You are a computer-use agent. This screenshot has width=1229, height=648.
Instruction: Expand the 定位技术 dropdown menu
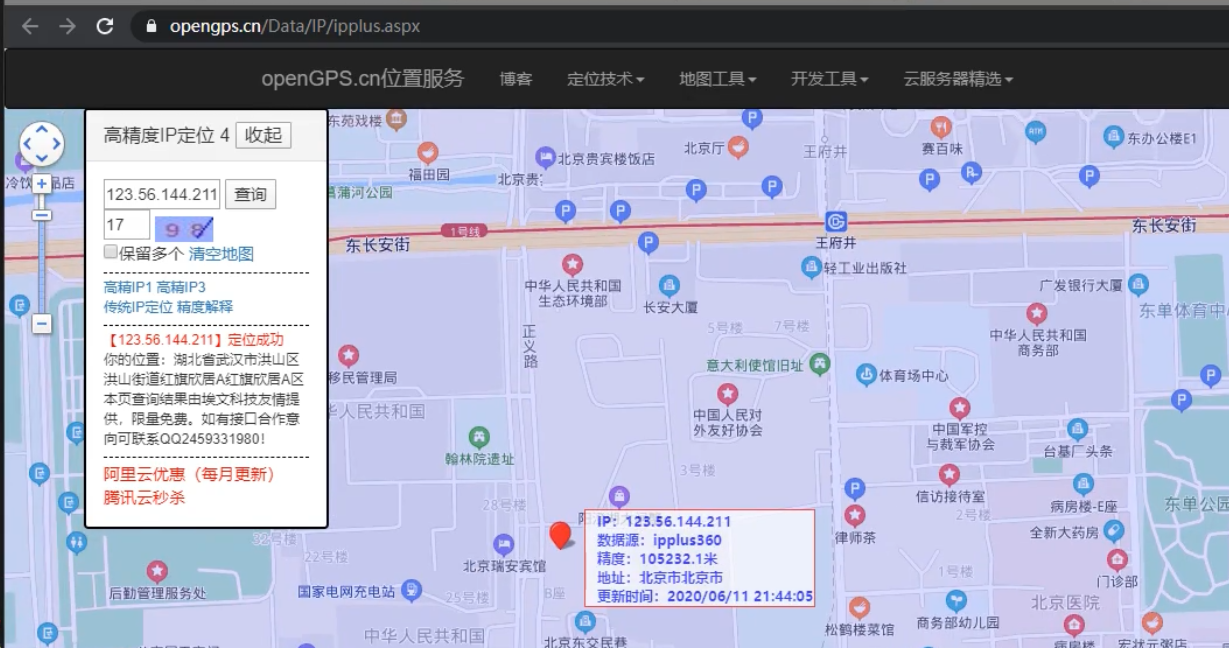[x=605, y=79]
